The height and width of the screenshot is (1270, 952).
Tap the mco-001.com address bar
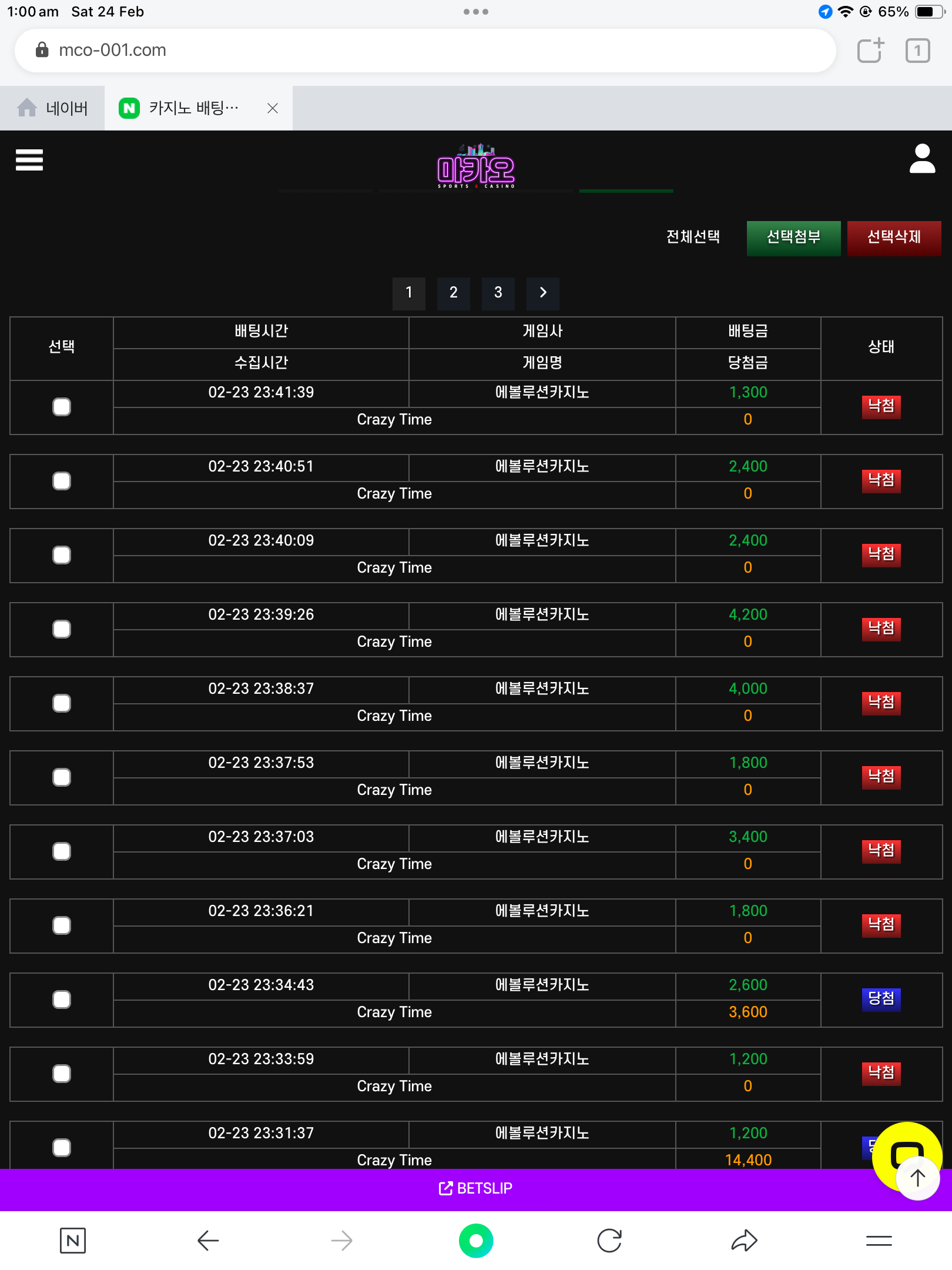click(x=424, y=51)
